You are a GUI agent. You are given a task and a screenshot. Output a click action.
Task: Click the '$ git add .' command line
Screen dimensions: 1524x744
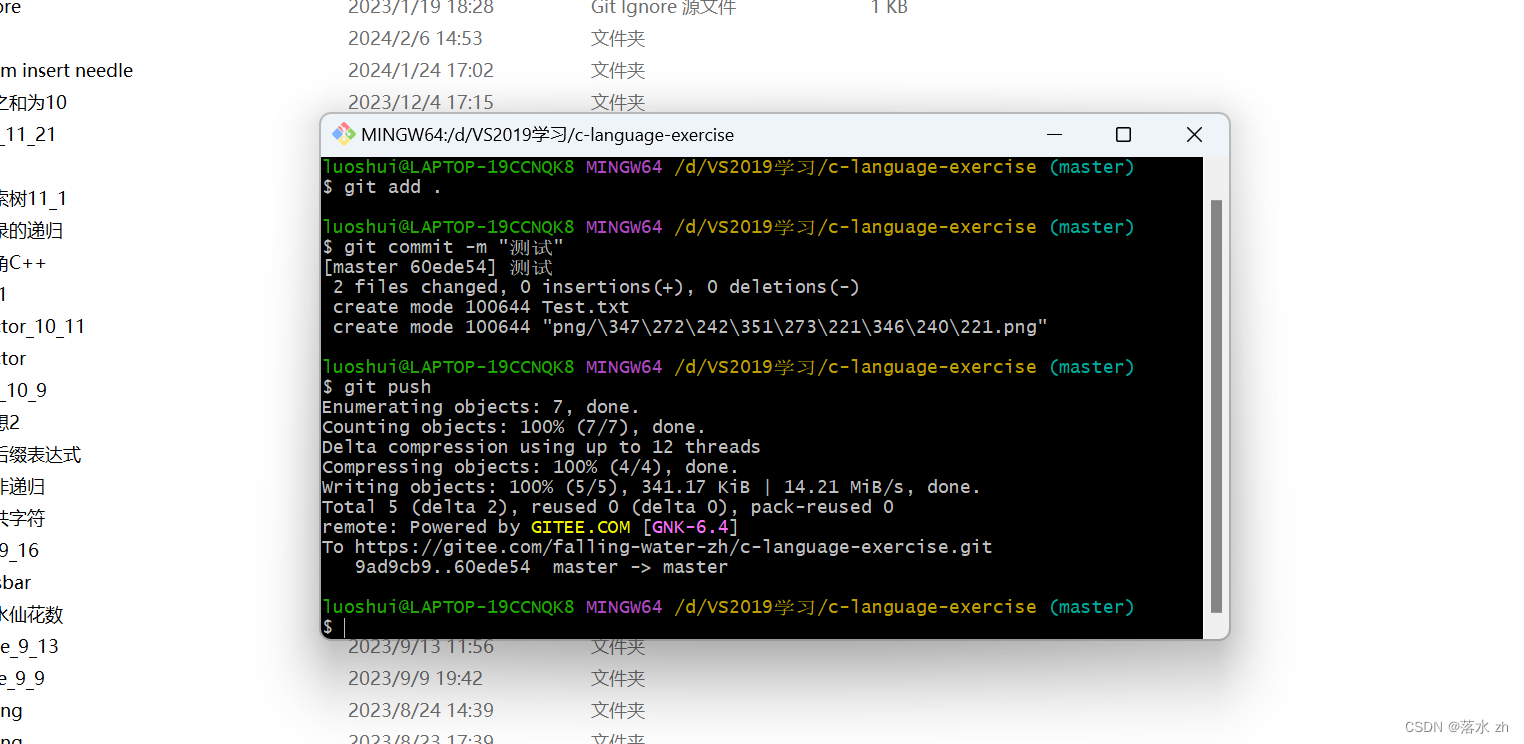tap(382, 187)
